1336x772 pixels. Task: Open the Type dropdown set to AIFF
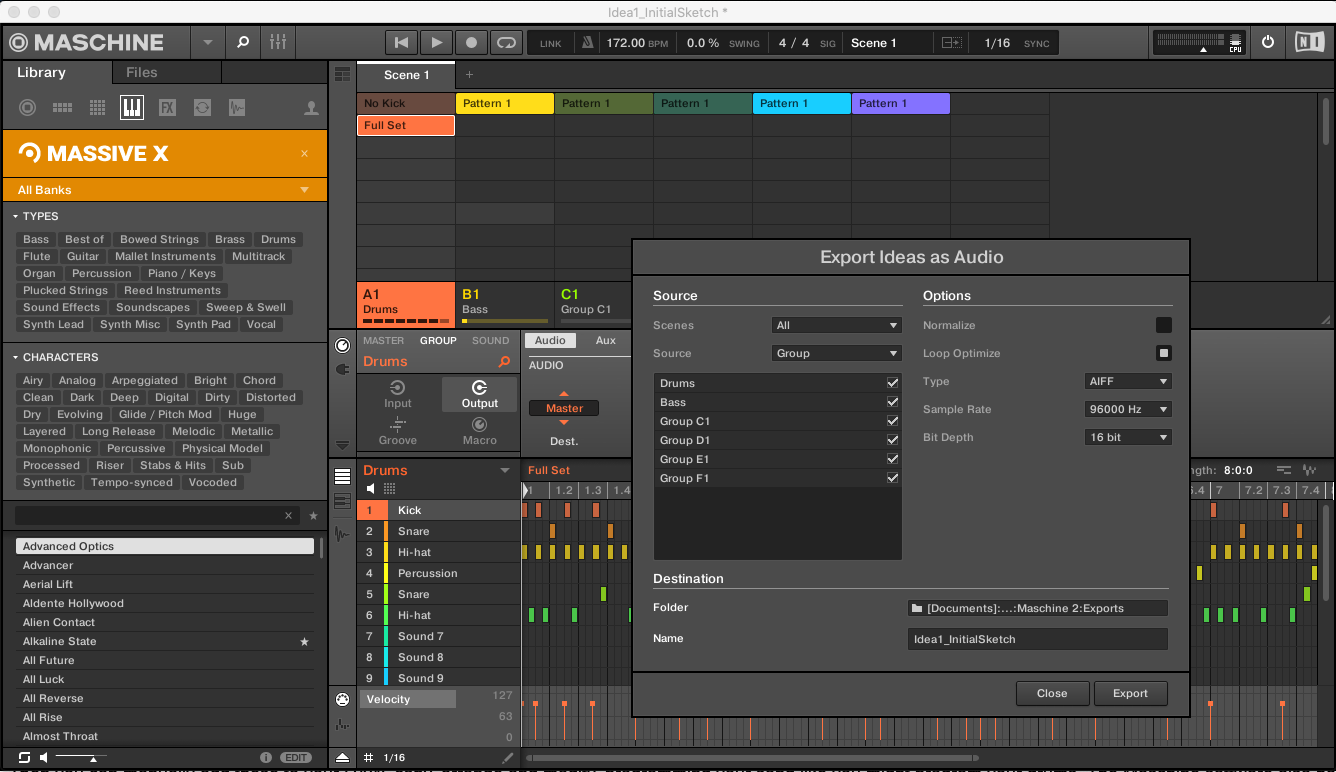1128,381
